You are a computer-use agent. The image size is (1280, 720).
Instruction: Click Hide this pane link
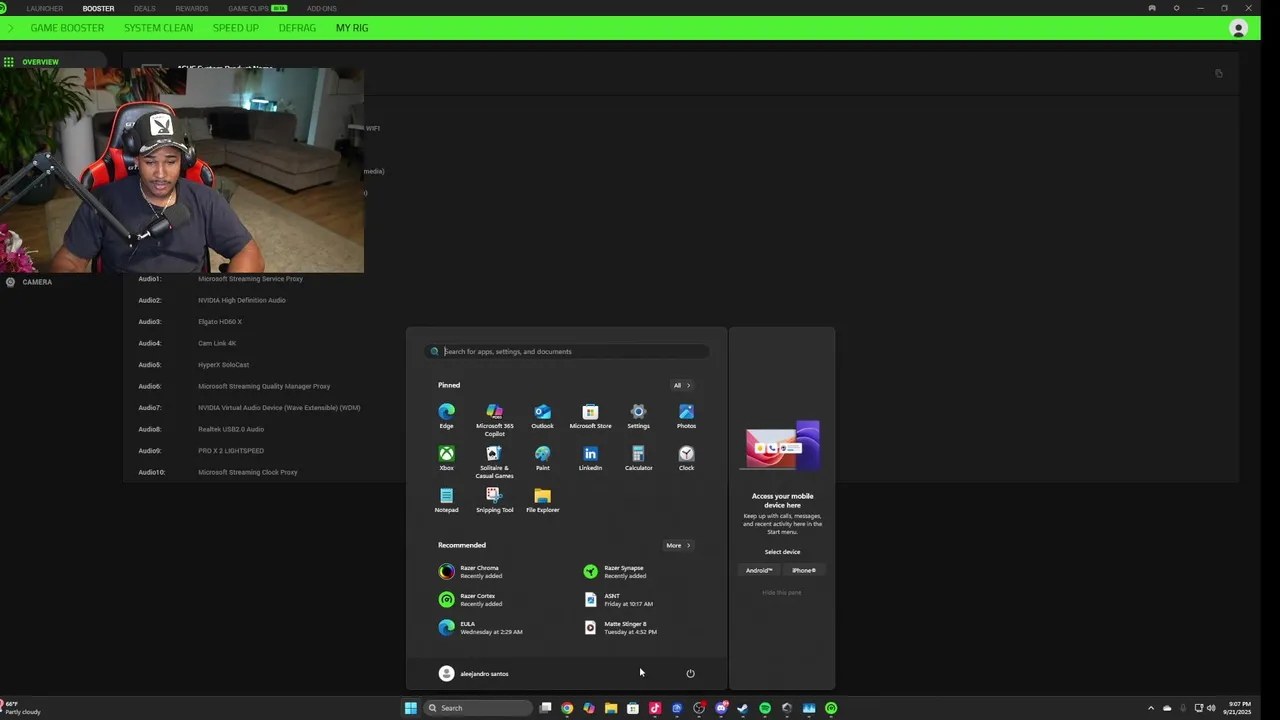(x=782, y=592)
